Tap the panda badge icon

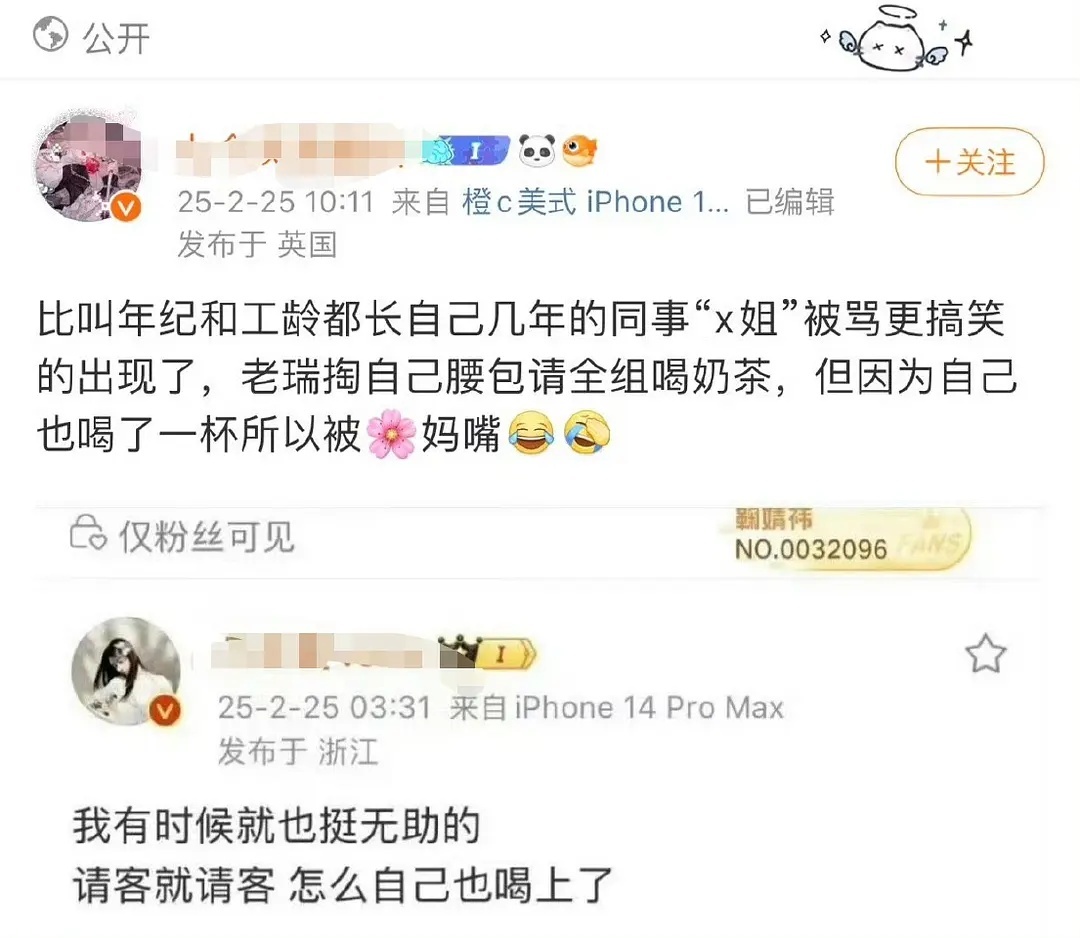click(536, 150)
